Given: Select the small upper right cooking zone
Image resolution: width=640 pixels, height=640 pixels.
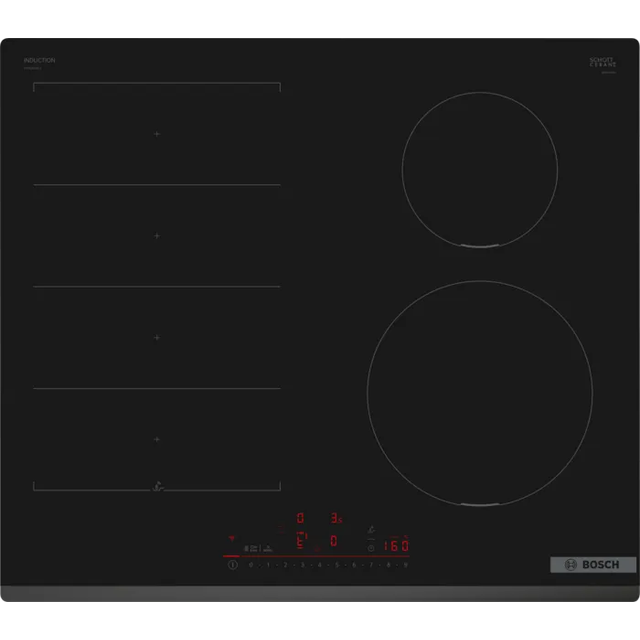Looking at the screenshot, I should tap(479, 168).
